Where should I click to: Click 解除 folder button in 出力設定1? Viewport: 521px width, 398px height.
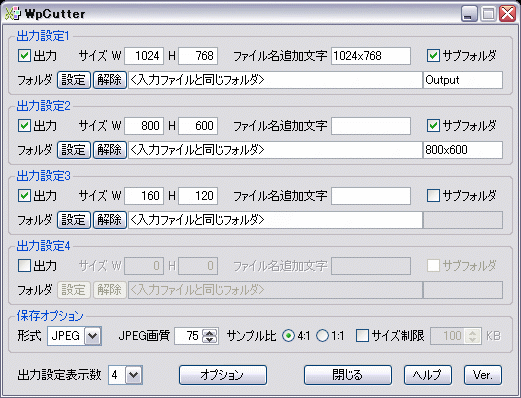tap(110, 80)
